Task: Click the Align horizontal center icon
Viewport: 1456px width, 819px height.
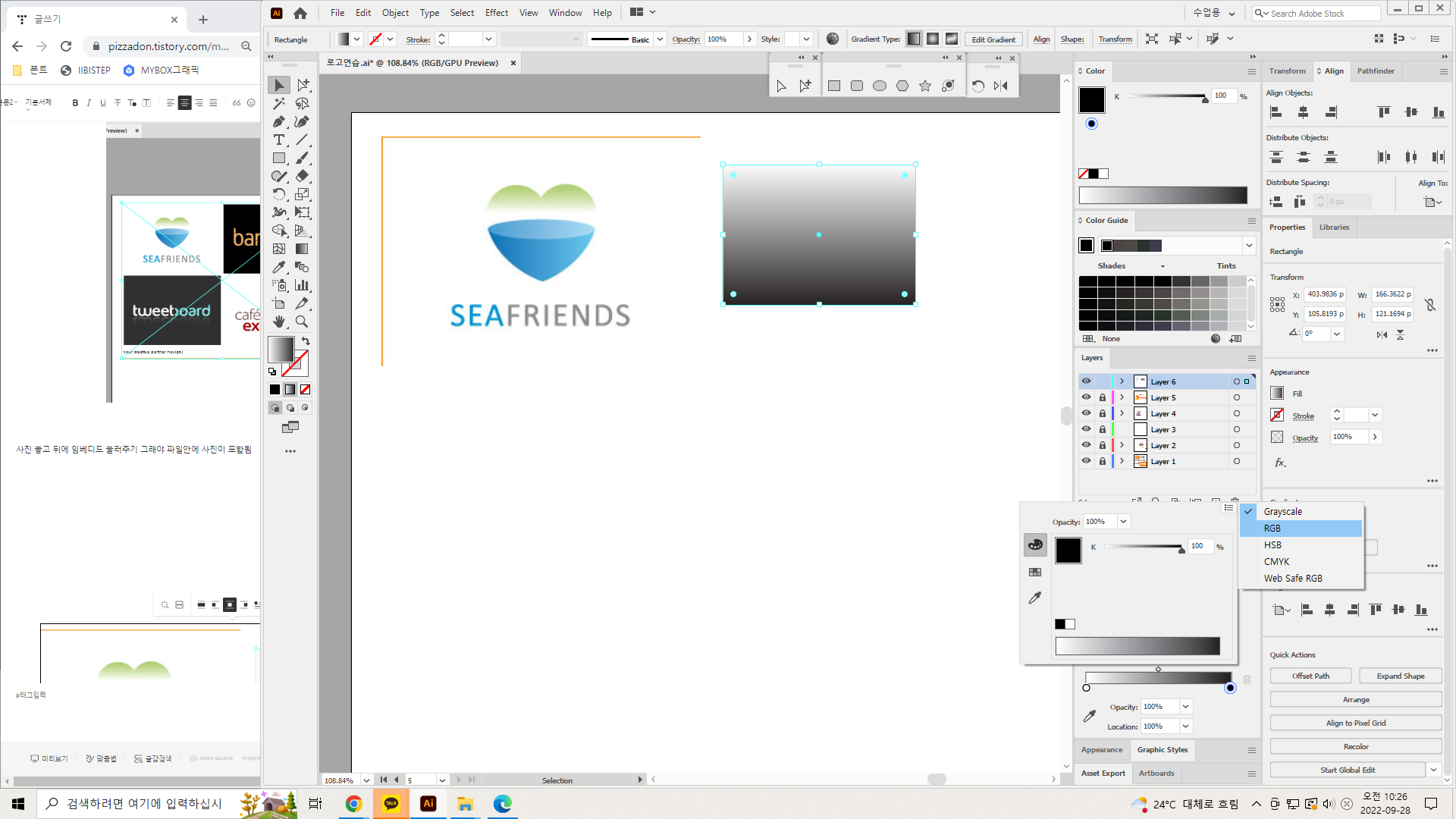Action: 1303,112
